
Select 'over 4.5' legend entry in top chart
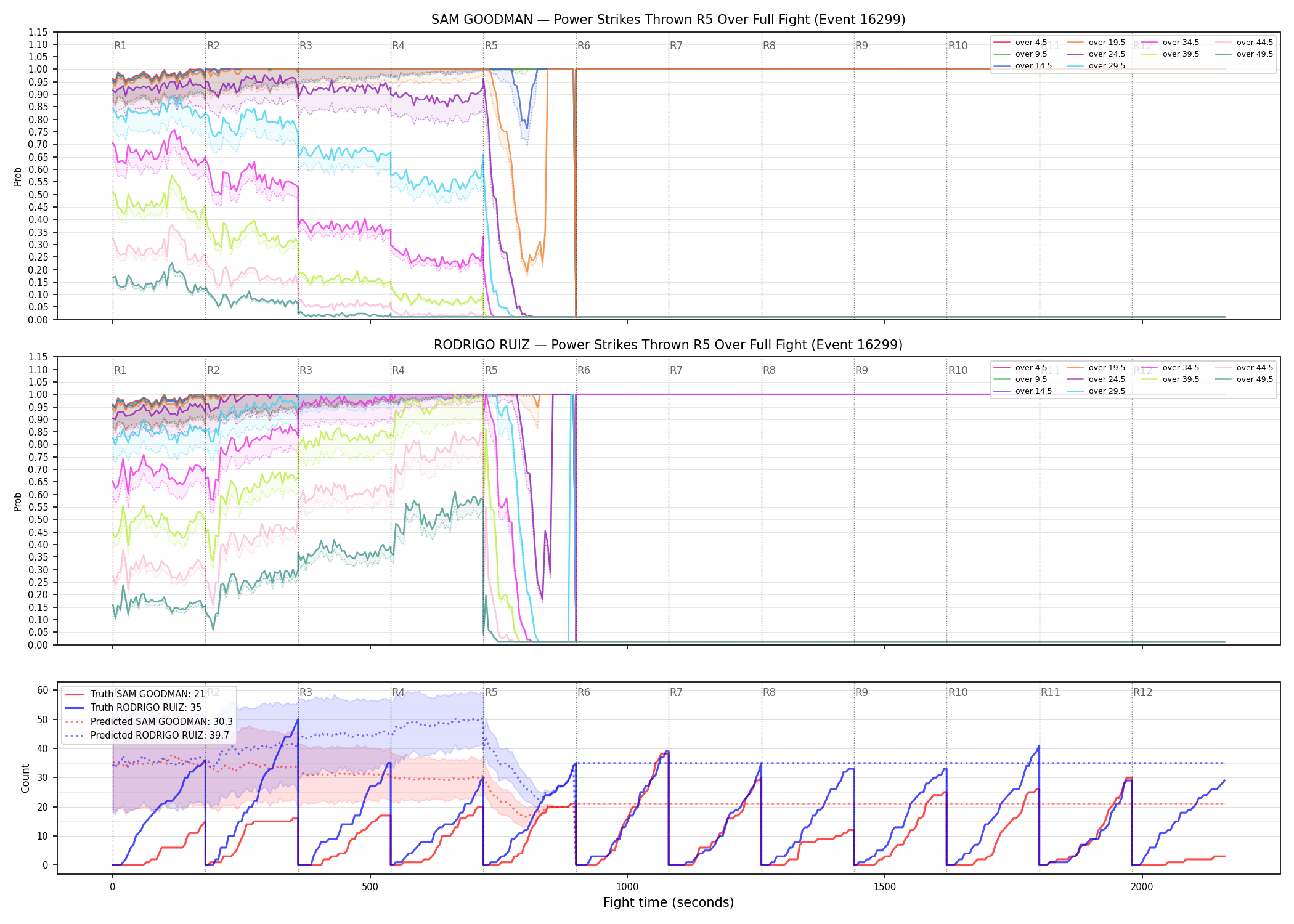click(x=1020, y=43)
